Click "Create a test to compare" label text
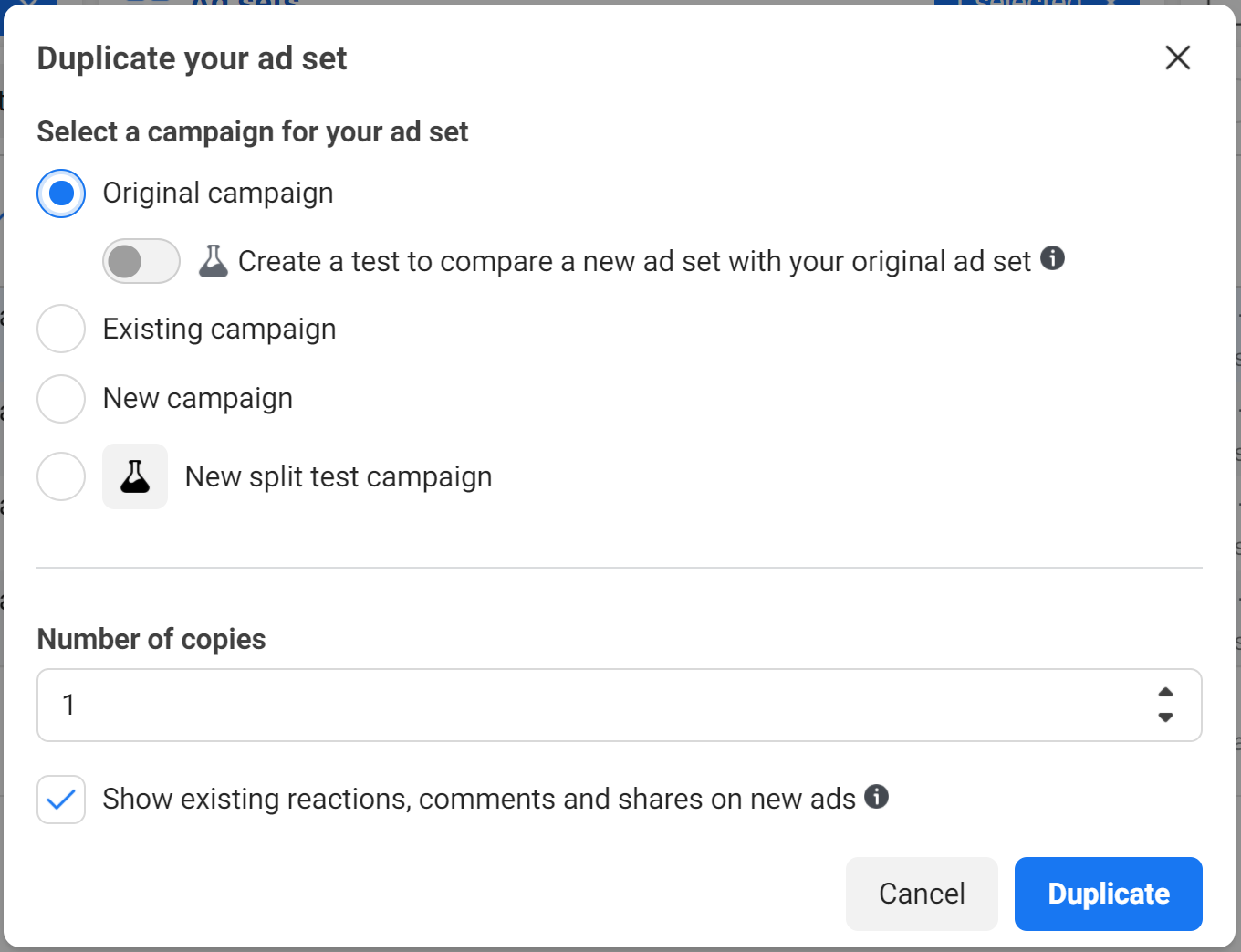The height and width of the screenshot is (952, 1241). click(x=633, y=262)
